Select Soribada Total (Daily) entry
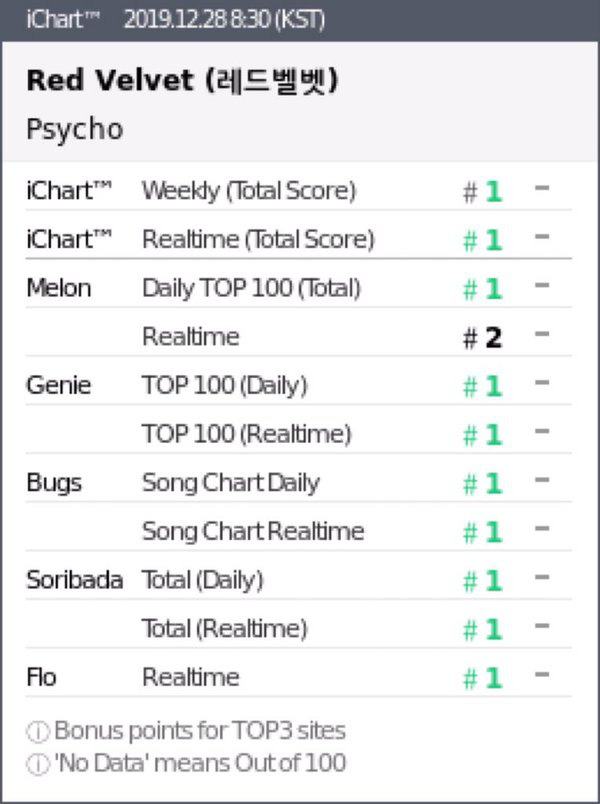Screen dimensions: 600x804 click(298, 580)
